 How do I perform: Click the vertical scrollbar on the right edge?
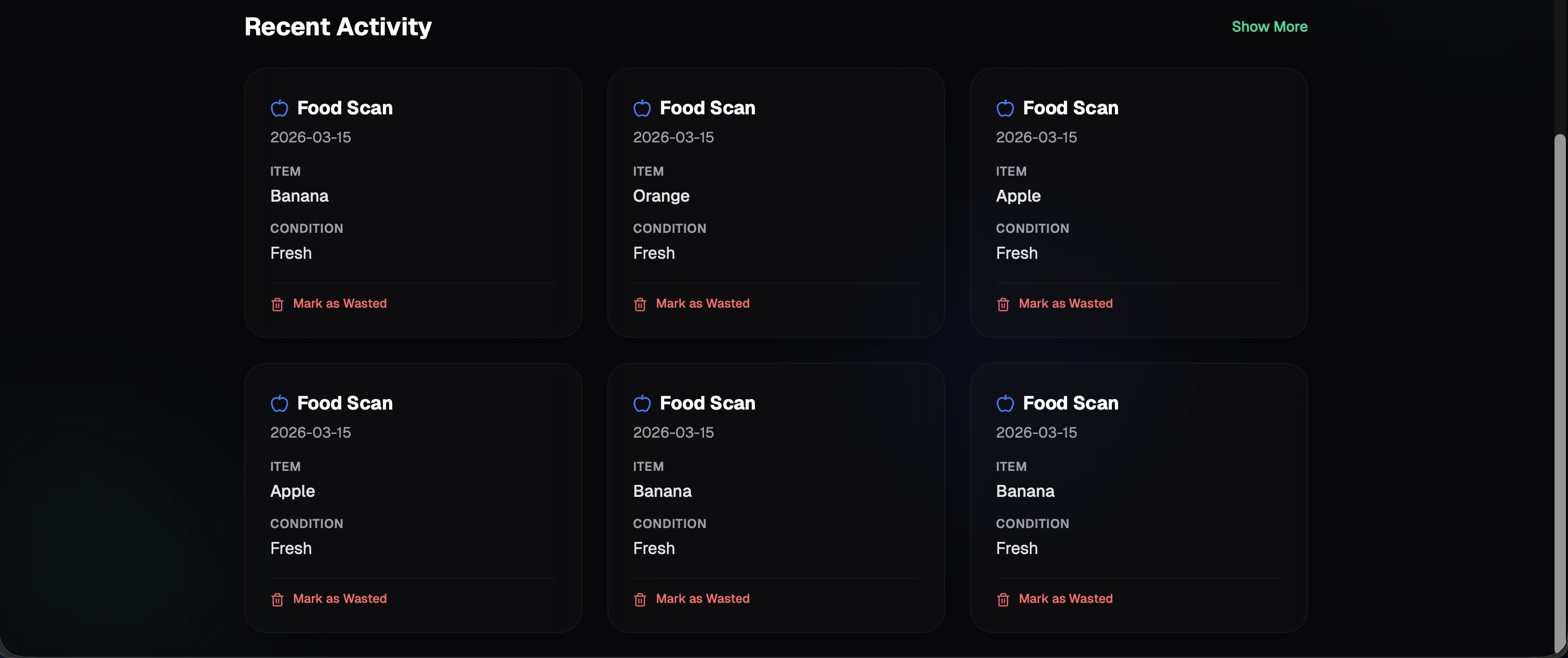click(x=1560, y=390)
